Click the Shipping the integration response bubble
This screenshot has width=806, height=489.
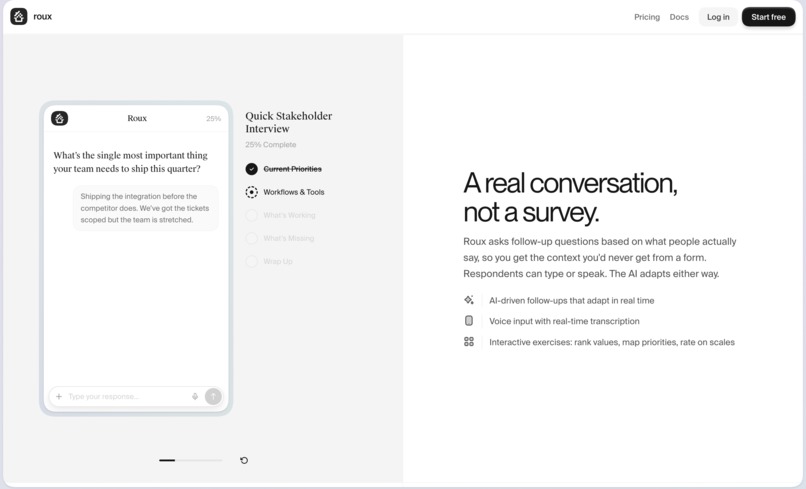pos(145,208)
